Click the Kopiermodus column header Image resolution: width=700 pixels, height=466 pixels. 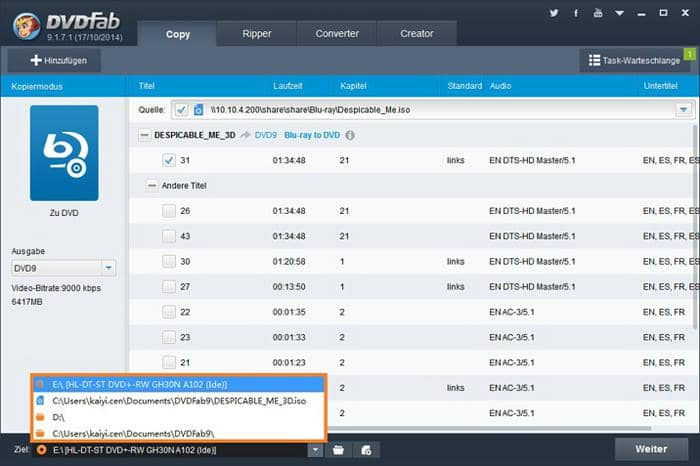(x=37, y=87)
